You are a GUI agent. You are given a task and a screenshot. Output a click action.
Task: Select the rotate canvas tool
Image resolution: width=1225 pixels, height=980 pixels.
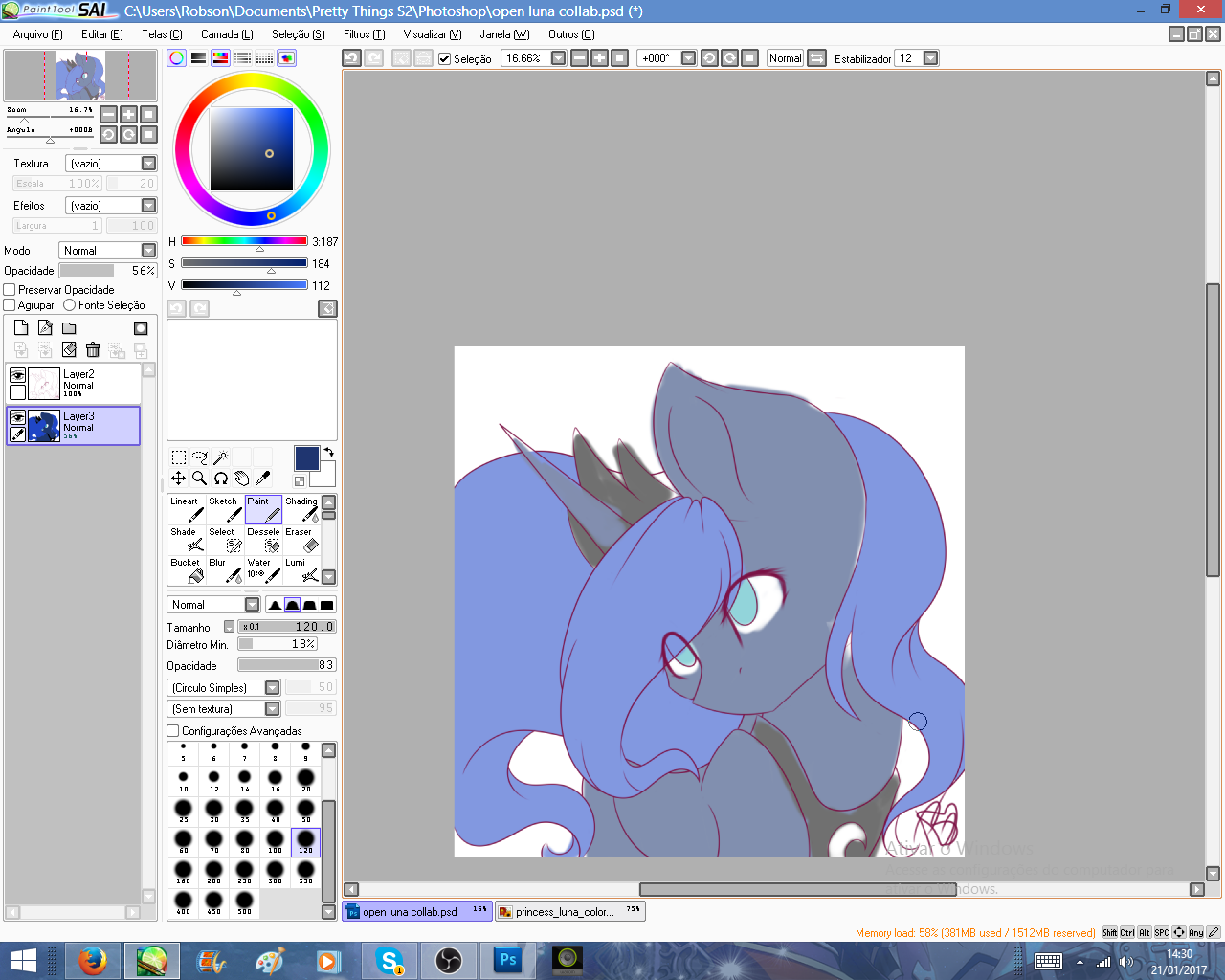[221, 478]
